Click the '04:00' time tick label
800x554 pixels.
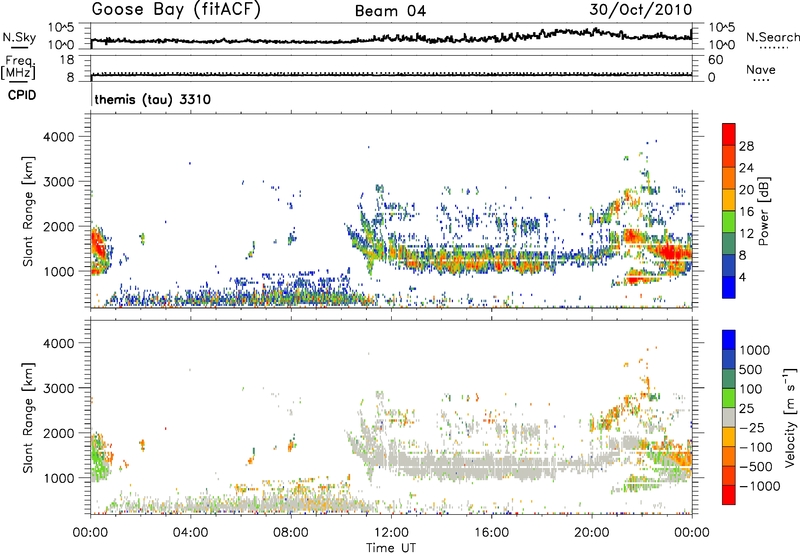coord(190,533)
